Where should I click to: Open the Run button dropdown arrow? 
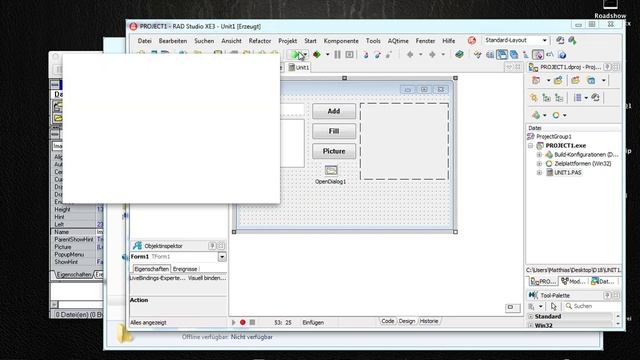click(305, 55)
